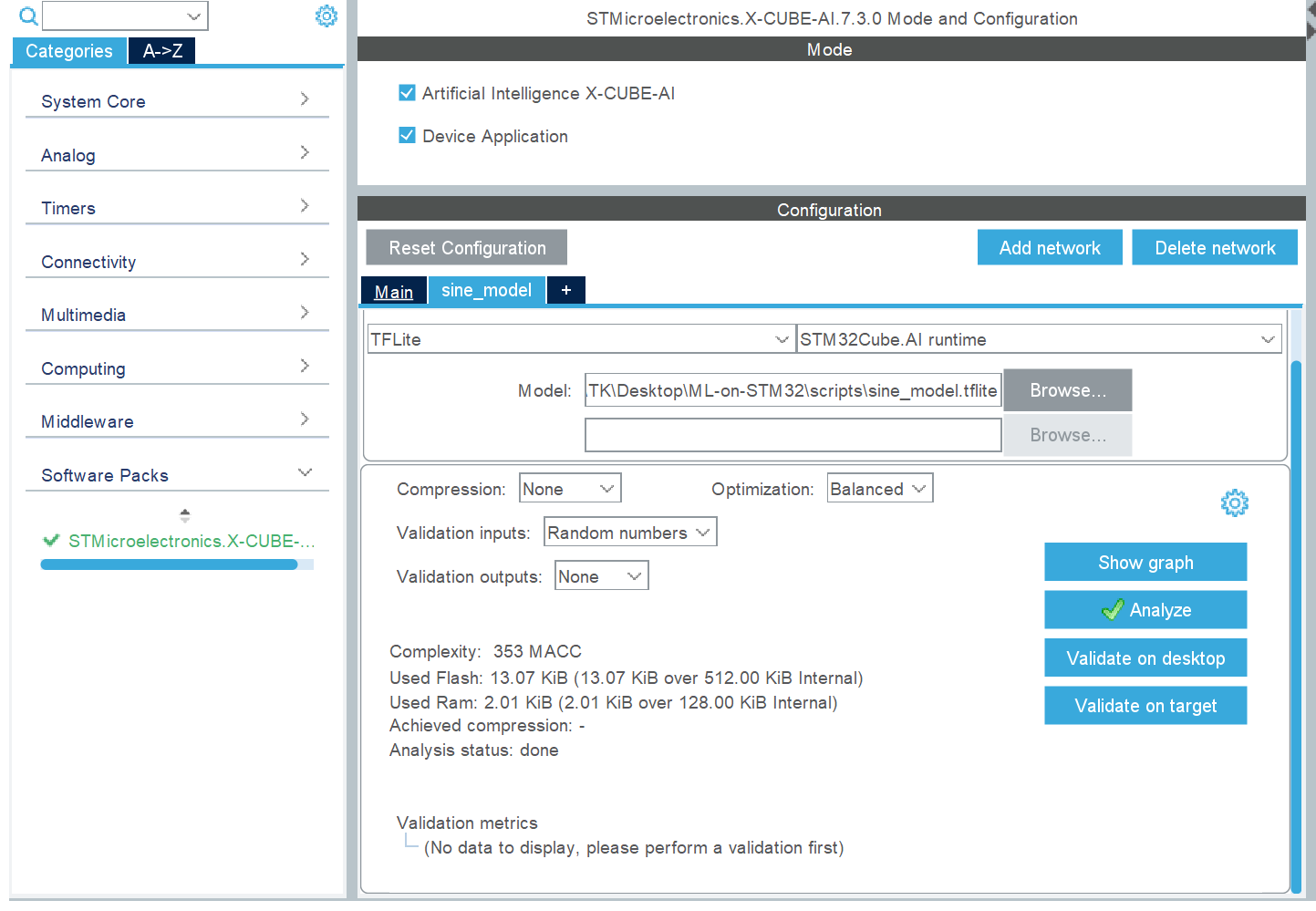This screenshot has height=911, width=1316.
Task: Open the categories settings gear icon
Action: 326,16
